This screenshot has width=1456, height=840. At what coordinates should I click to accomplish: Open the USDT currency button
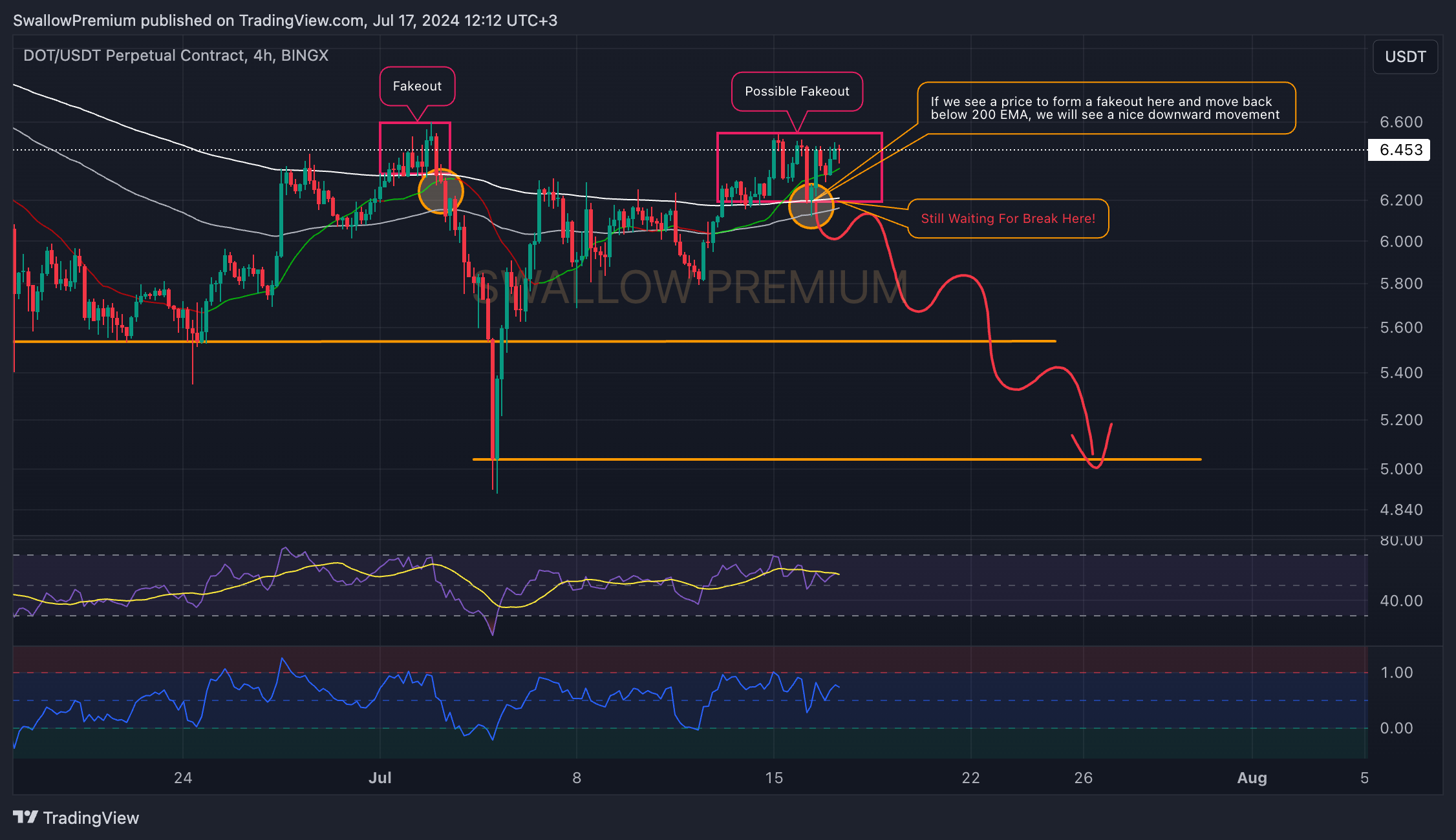[1405, 57]
